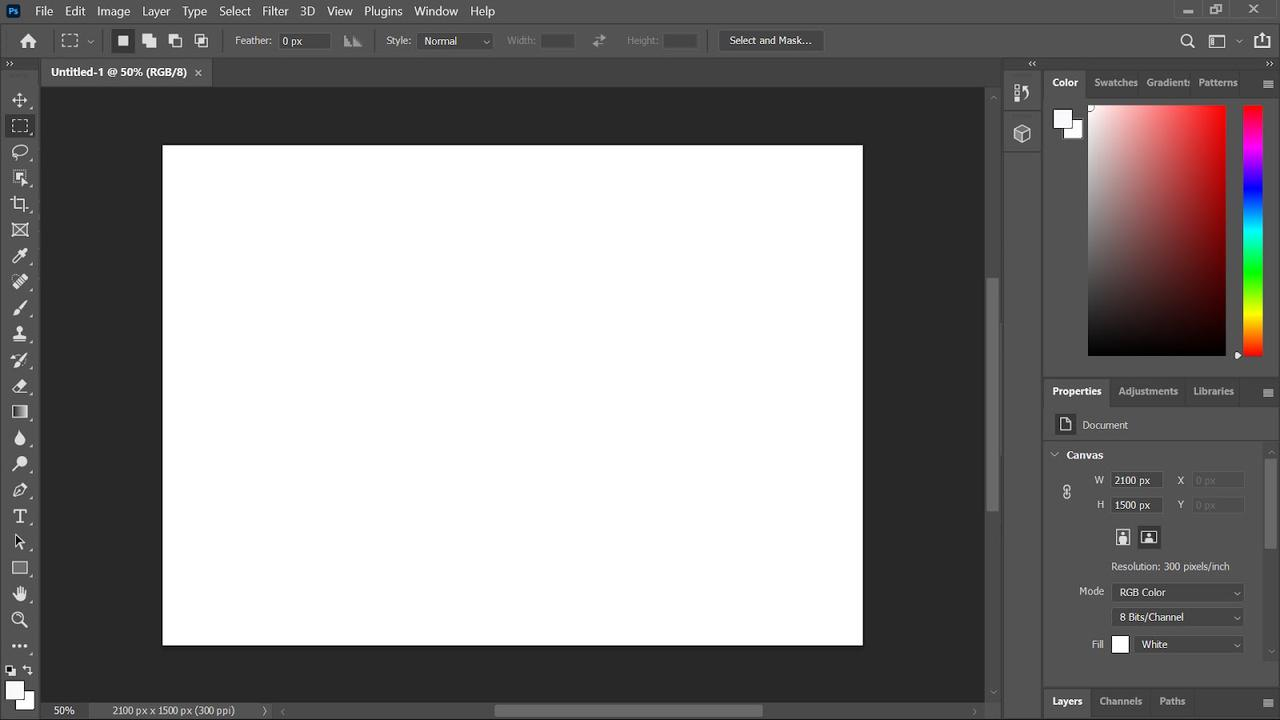The image size is (1280, 720).
Task: Enable the portrait canvas orientation option
Action: pyautogui.click(x=1122, y=537)
